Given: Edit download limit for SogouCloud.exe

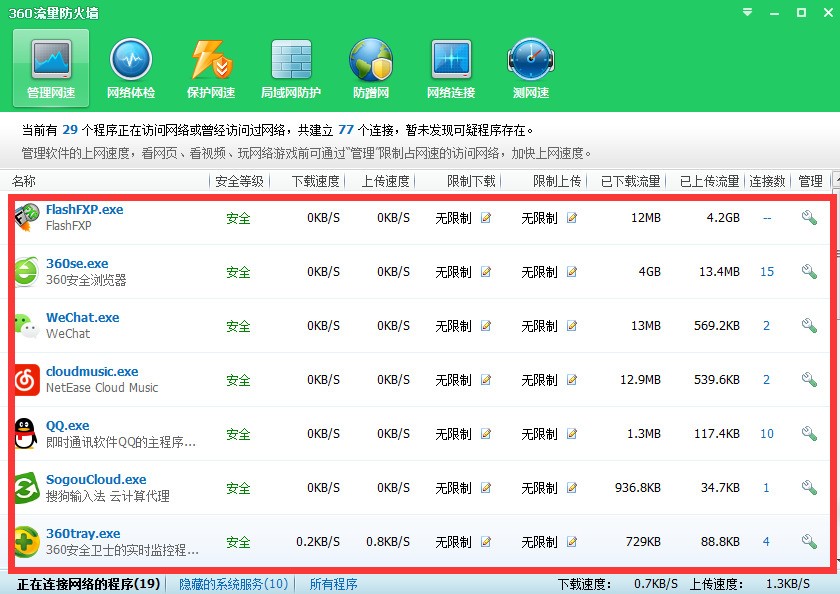Looking at the screenshot, I should [x=486, y=487].
